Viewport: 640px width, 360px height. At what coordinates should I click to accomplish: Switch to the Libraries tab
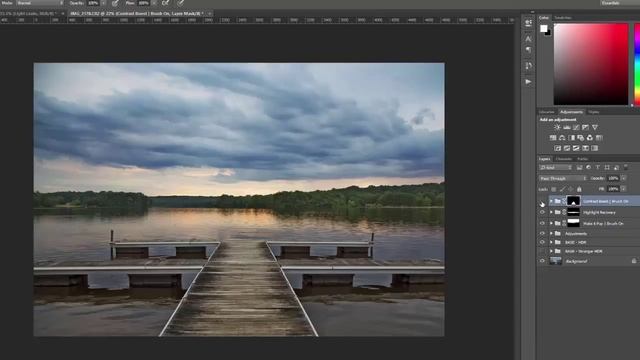pyautogui.click(x=547, y=112)
